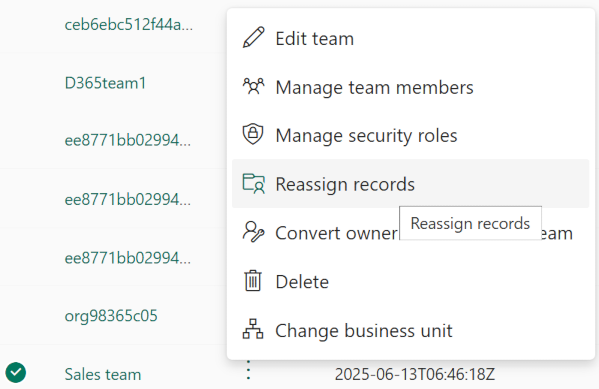Open the D365team1 team link
599x389 pixels.
point(105,83)
